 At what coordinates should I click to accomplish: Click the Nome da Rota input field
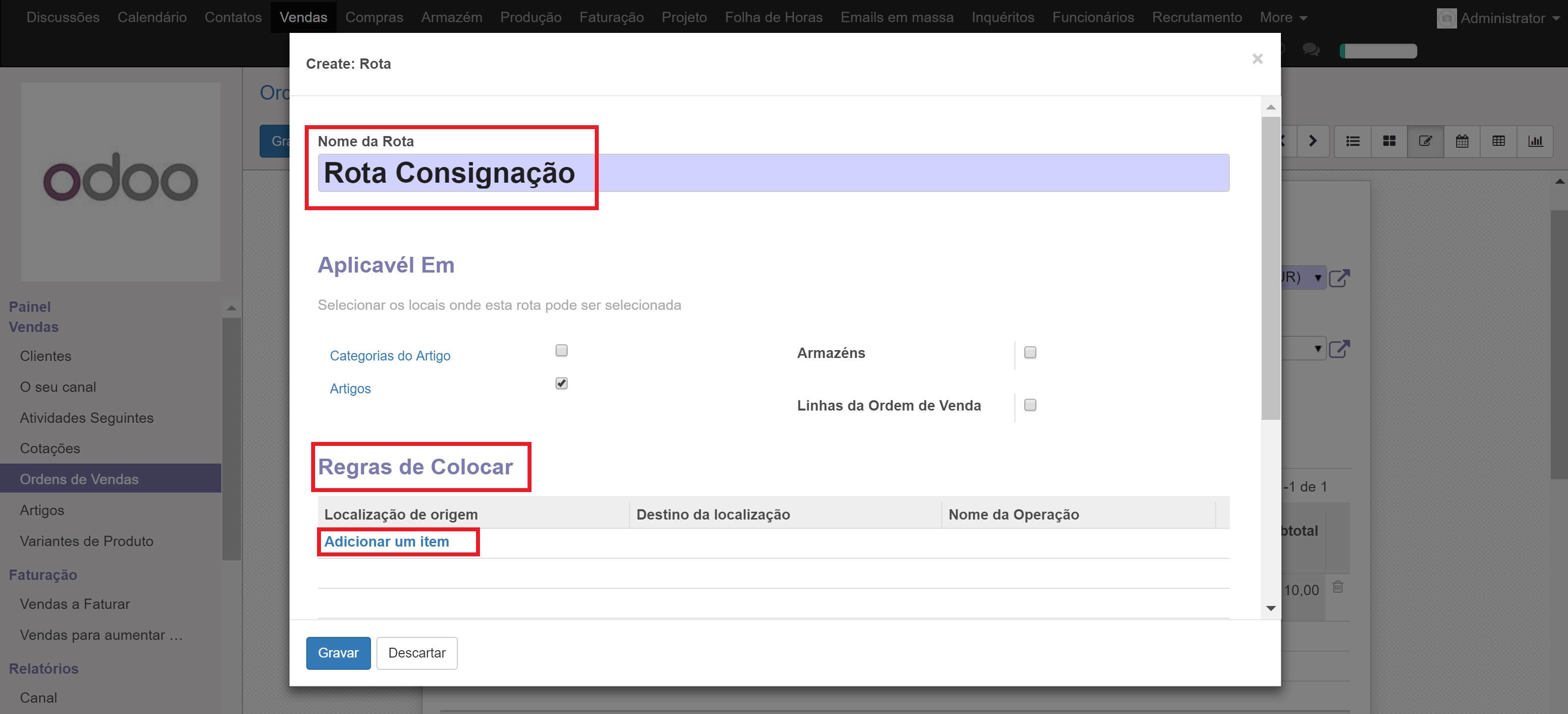[773, 173]
